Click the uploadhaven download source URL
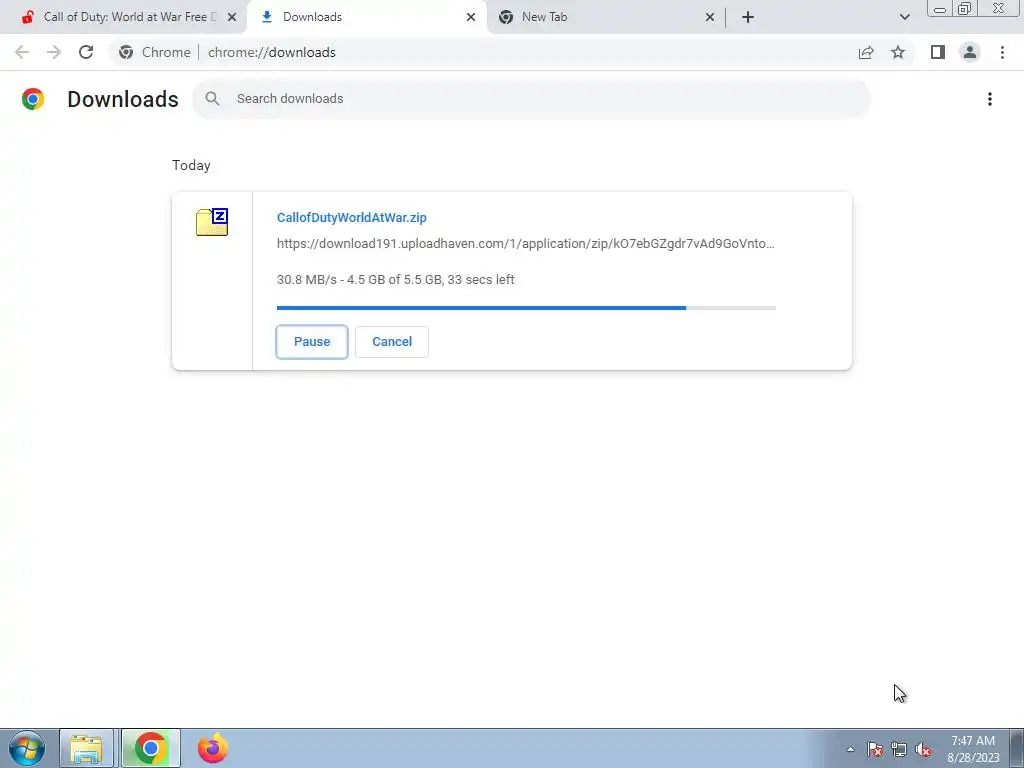This screenshot has height=768, width=1024. pyautogui.click(x=525, y=244)
